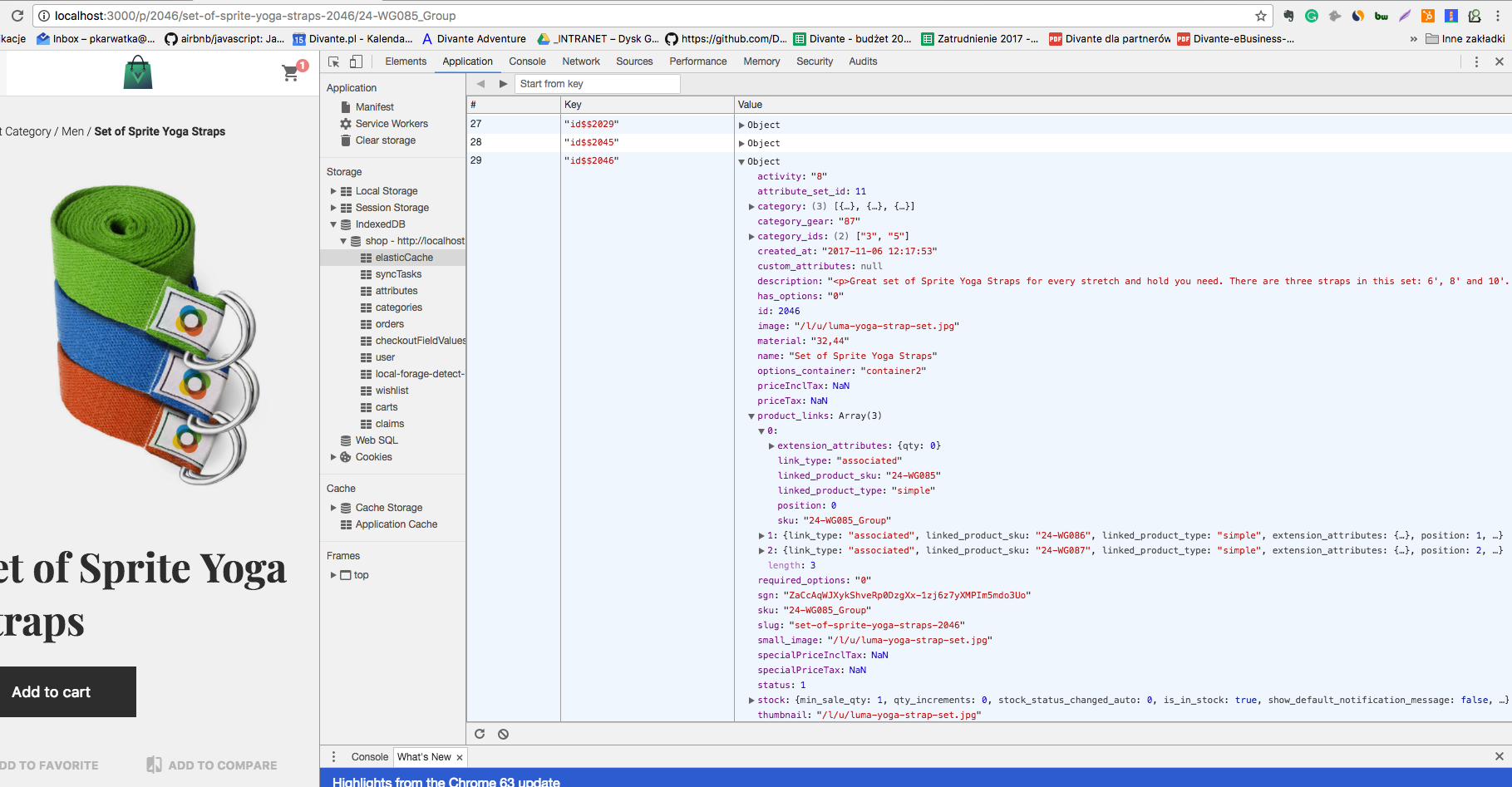Refresh the IndexedDB object store data
Viewport: 1512px width, 787px height.
click(x=480, y=734)
